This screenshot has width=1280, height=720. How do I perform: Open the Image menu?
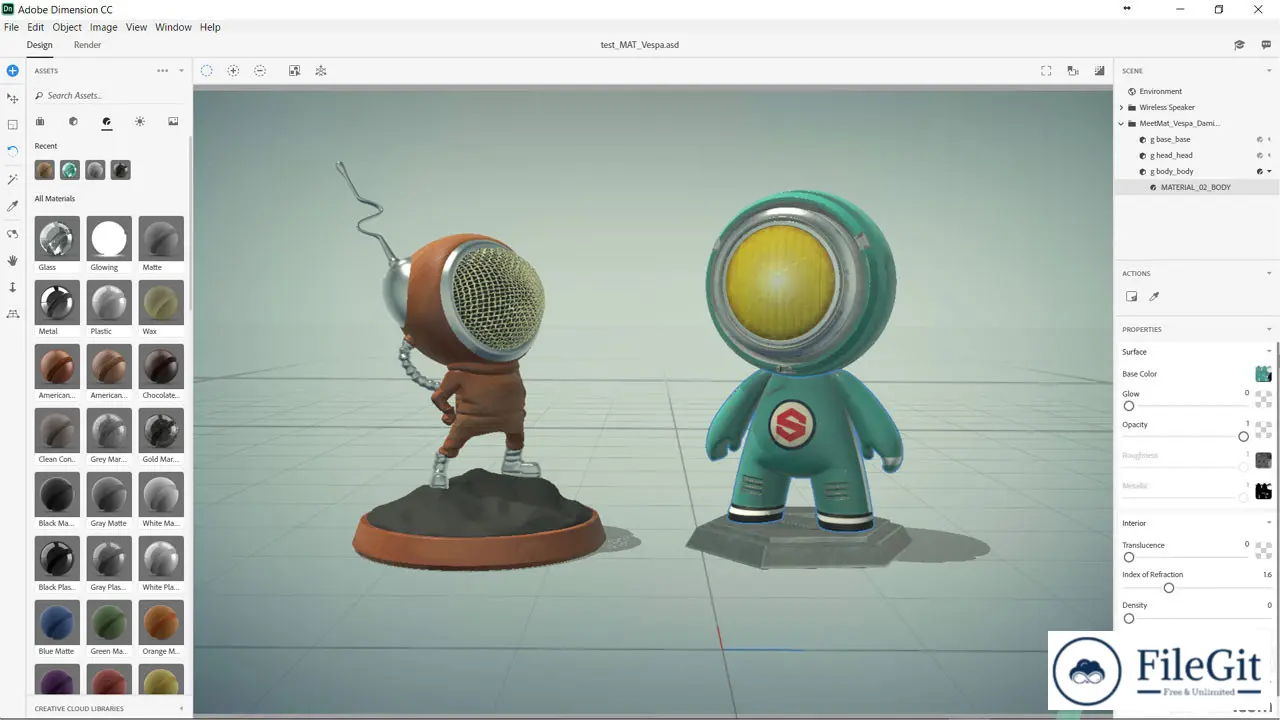pos(104,27)
